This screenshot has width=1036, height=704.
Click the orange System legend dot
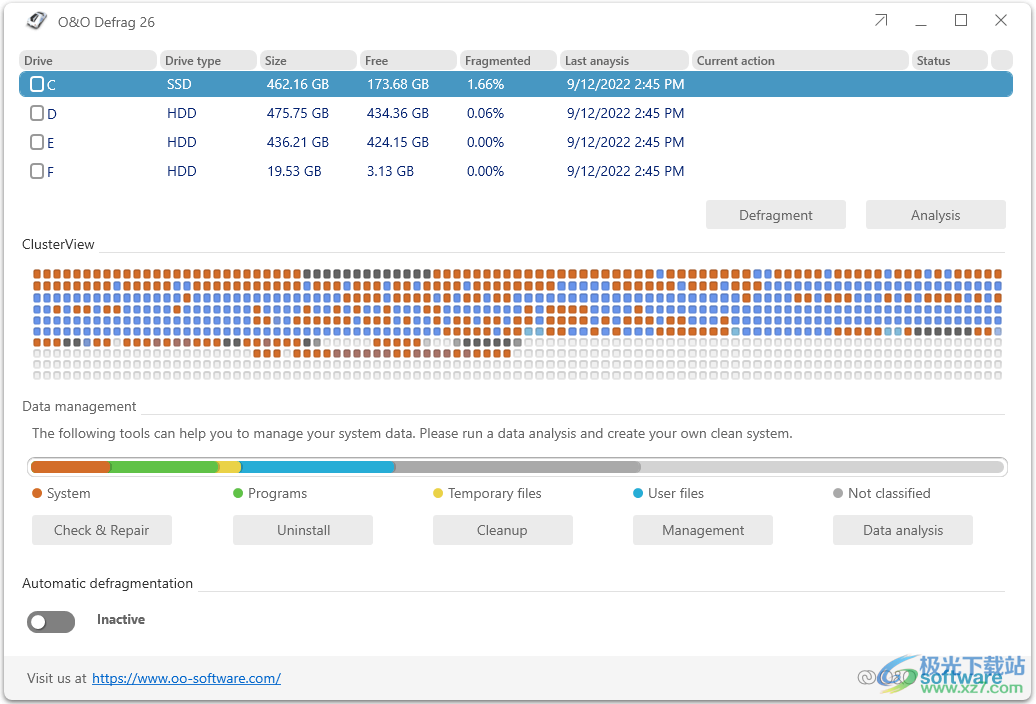coord(37,493)
